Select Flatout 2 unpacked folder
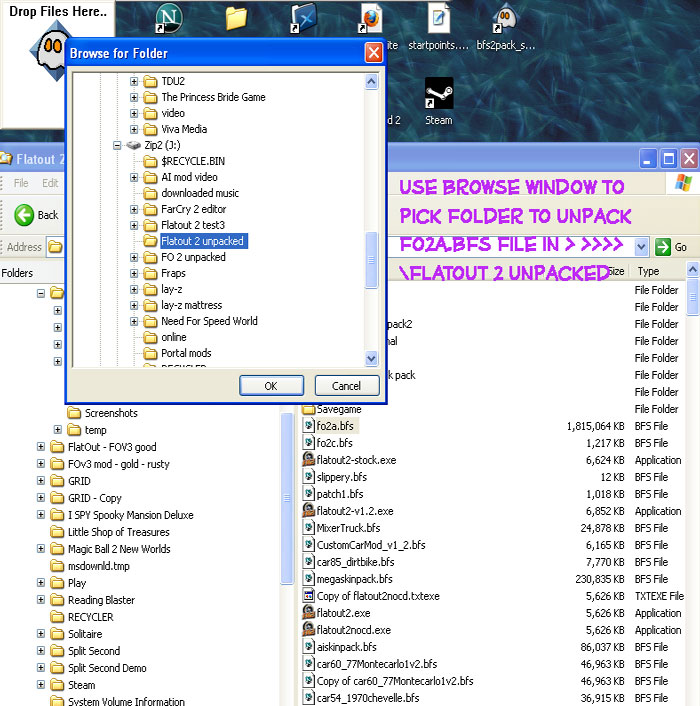The image size is (700, 706). (x=202, y=241)
